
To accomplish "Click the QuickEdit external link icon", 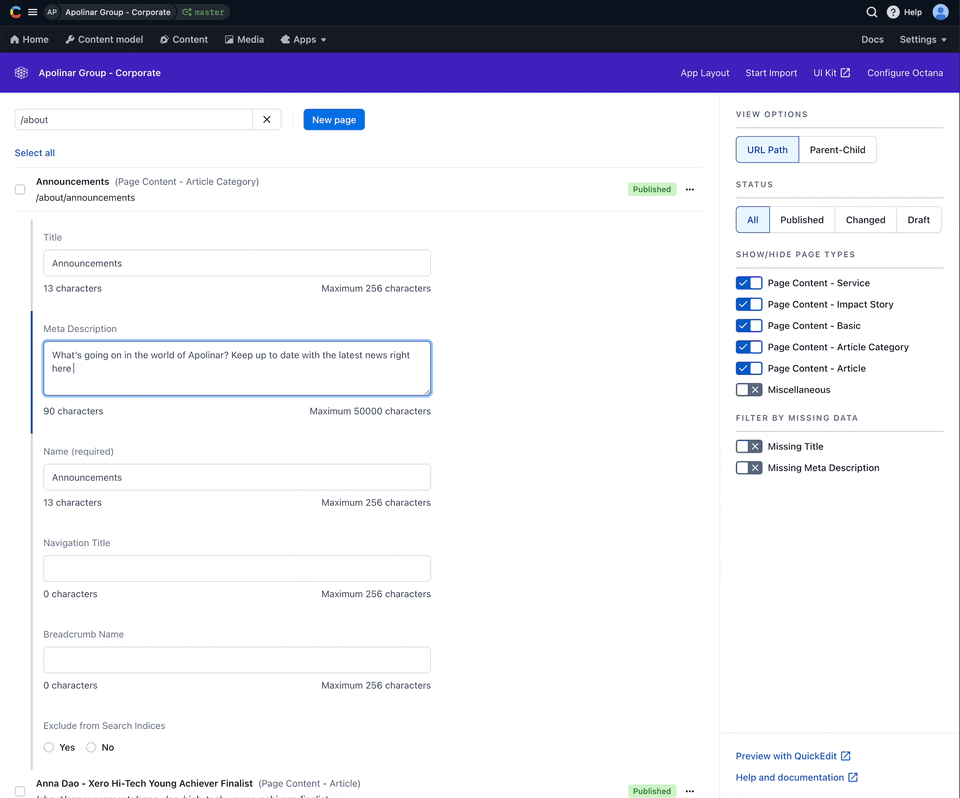I will (846, 756).
